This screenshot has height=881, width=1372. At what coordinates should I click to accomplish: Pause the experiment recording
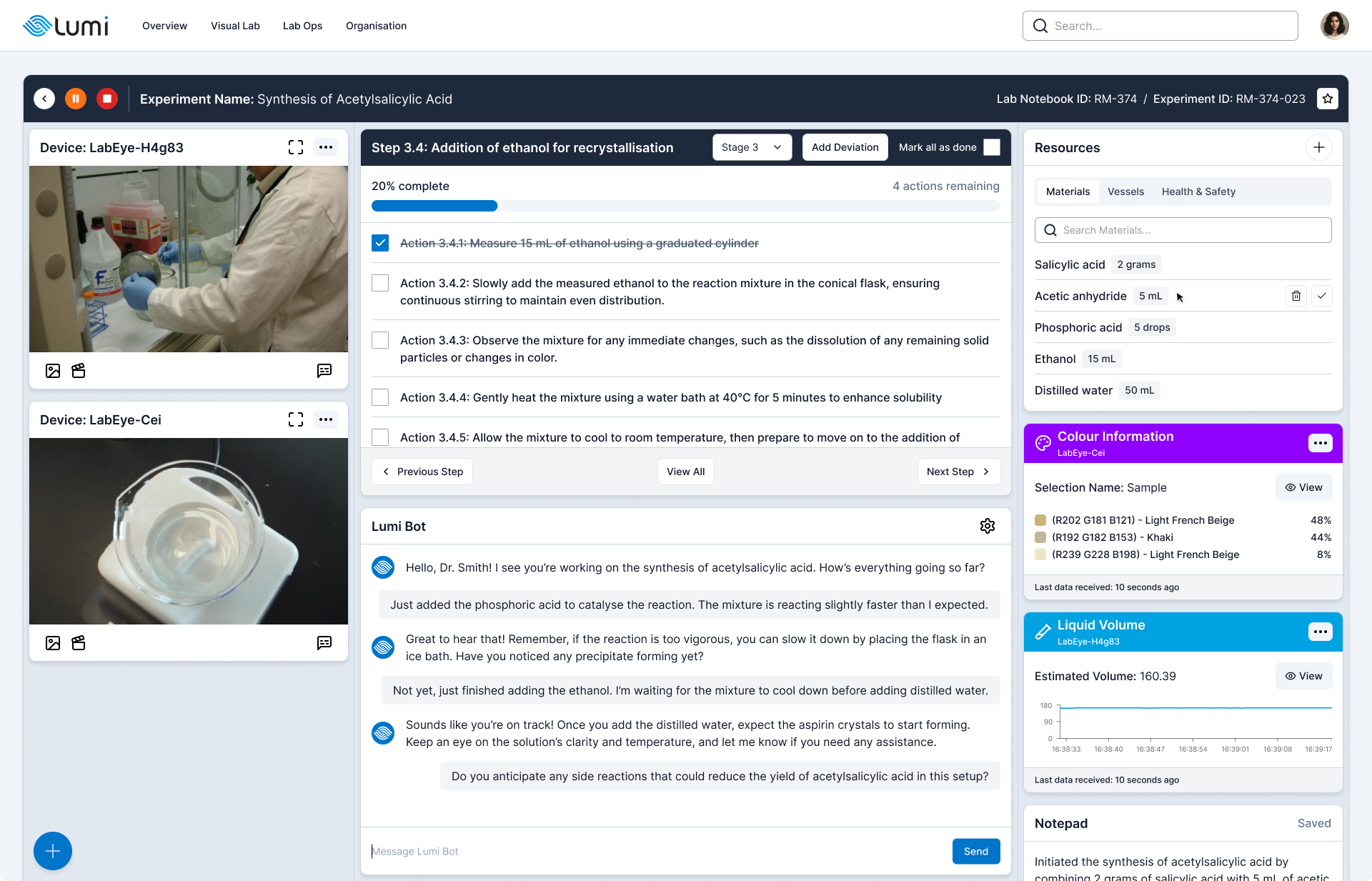point(75,99)
